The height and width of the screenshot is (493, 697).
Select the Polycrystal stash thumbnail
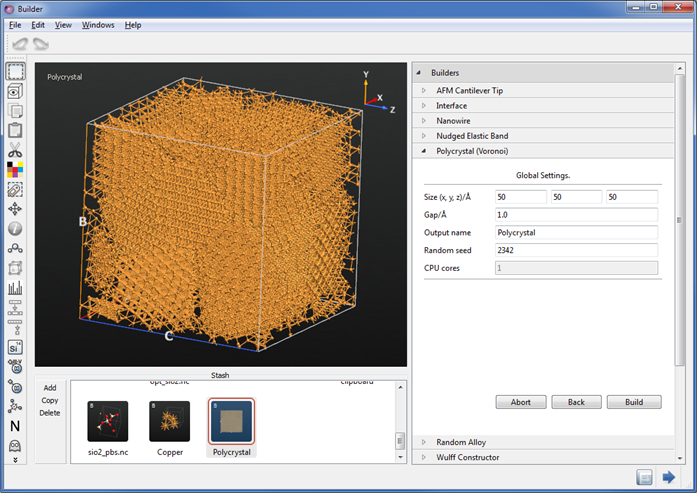coord(231,421)
